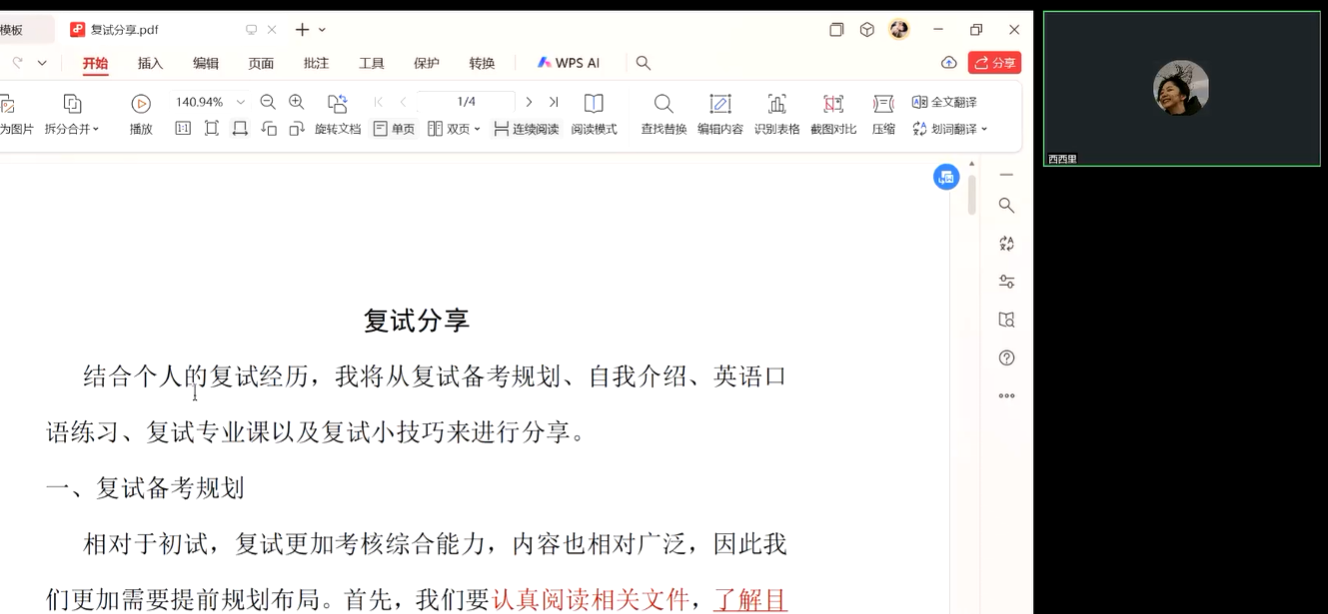Select Recognize Table (识别表格) tool
Image resolution: width=1328 pixels, height=614 pixels.
pos(777,103)
